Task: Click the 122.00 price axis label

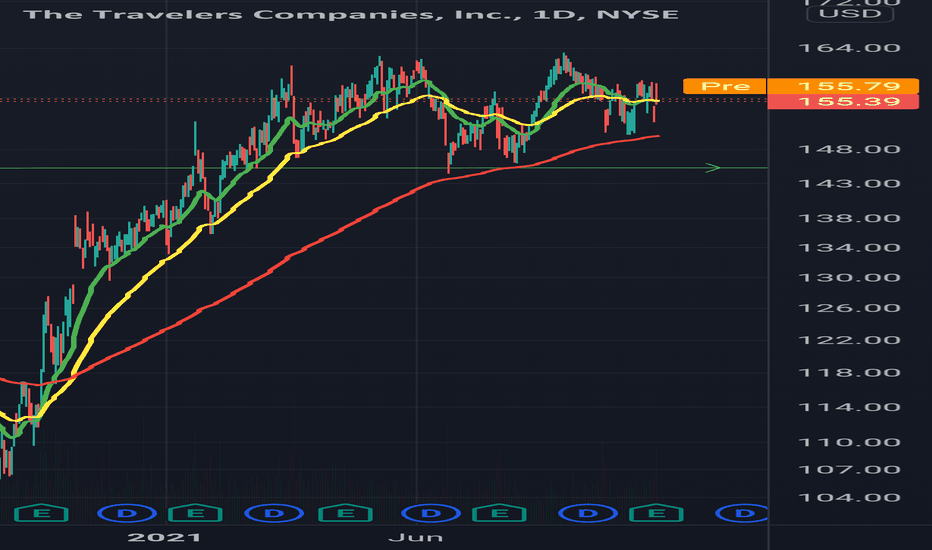Action: pyautogui.click(x=849, y=340)
